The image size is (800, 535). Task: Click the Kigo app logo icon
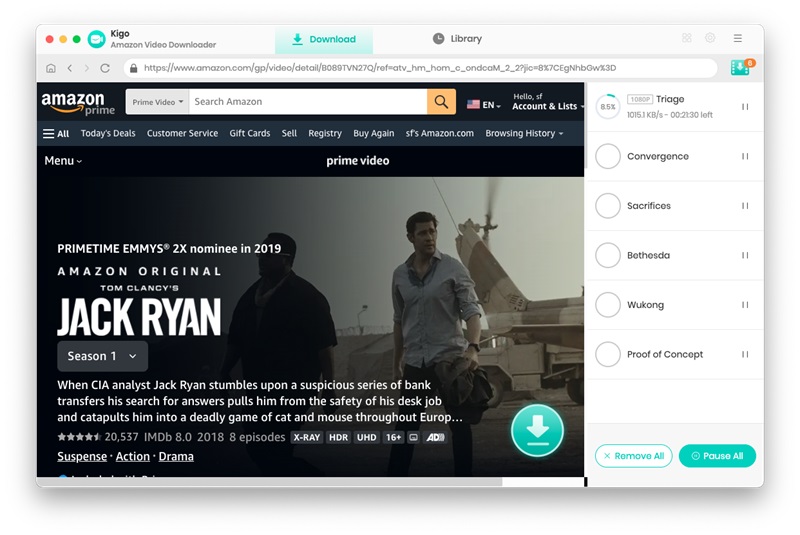(x=96, y=39)
